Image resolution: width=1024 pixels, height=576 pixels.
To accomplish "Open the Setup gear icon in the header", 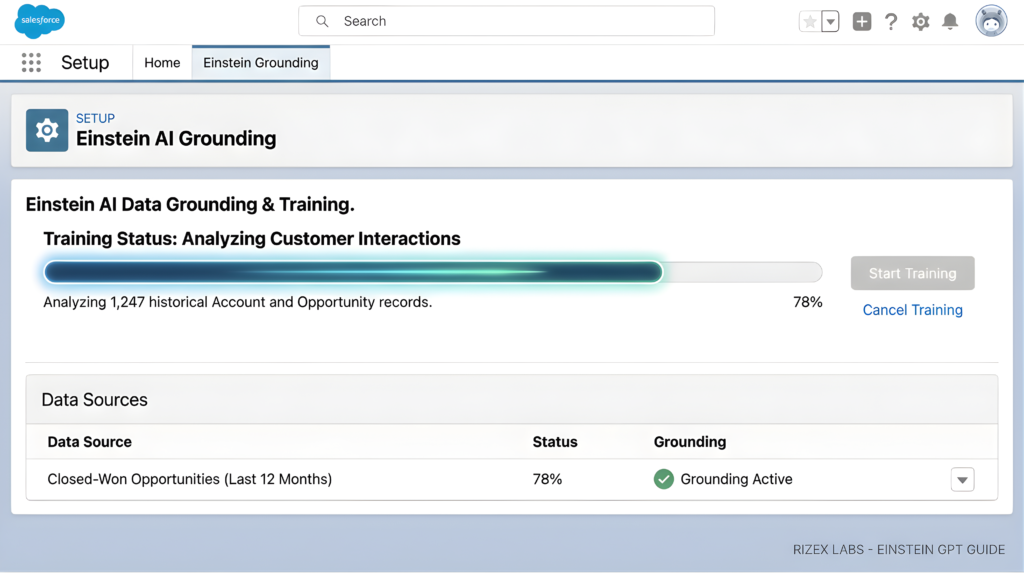I will click(921, 21).
